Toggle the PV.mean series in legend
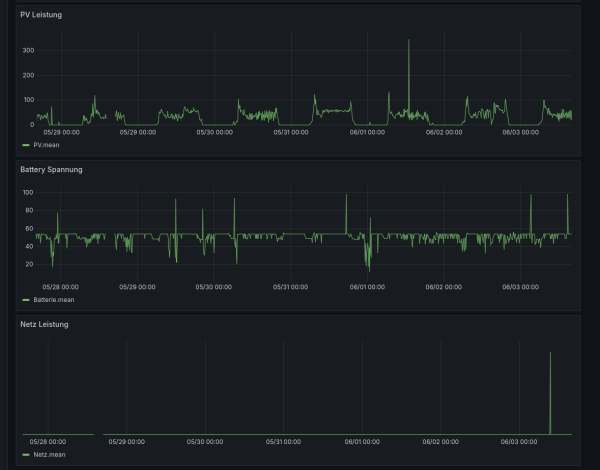600x470 pixels. coord(47,145)
